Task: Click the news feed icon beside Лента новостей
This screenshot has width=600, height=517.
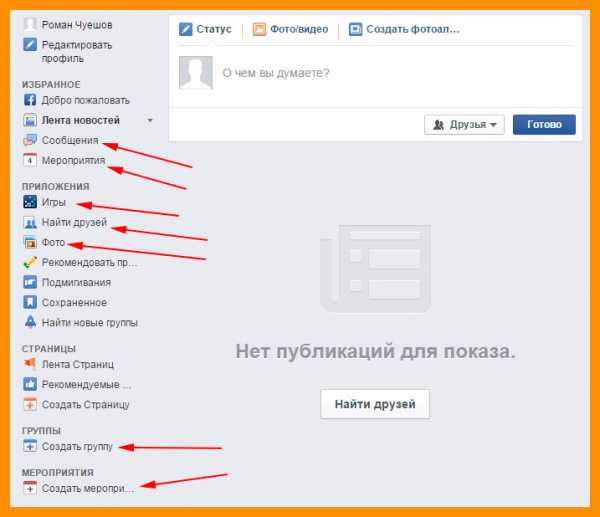Action: 30,120
